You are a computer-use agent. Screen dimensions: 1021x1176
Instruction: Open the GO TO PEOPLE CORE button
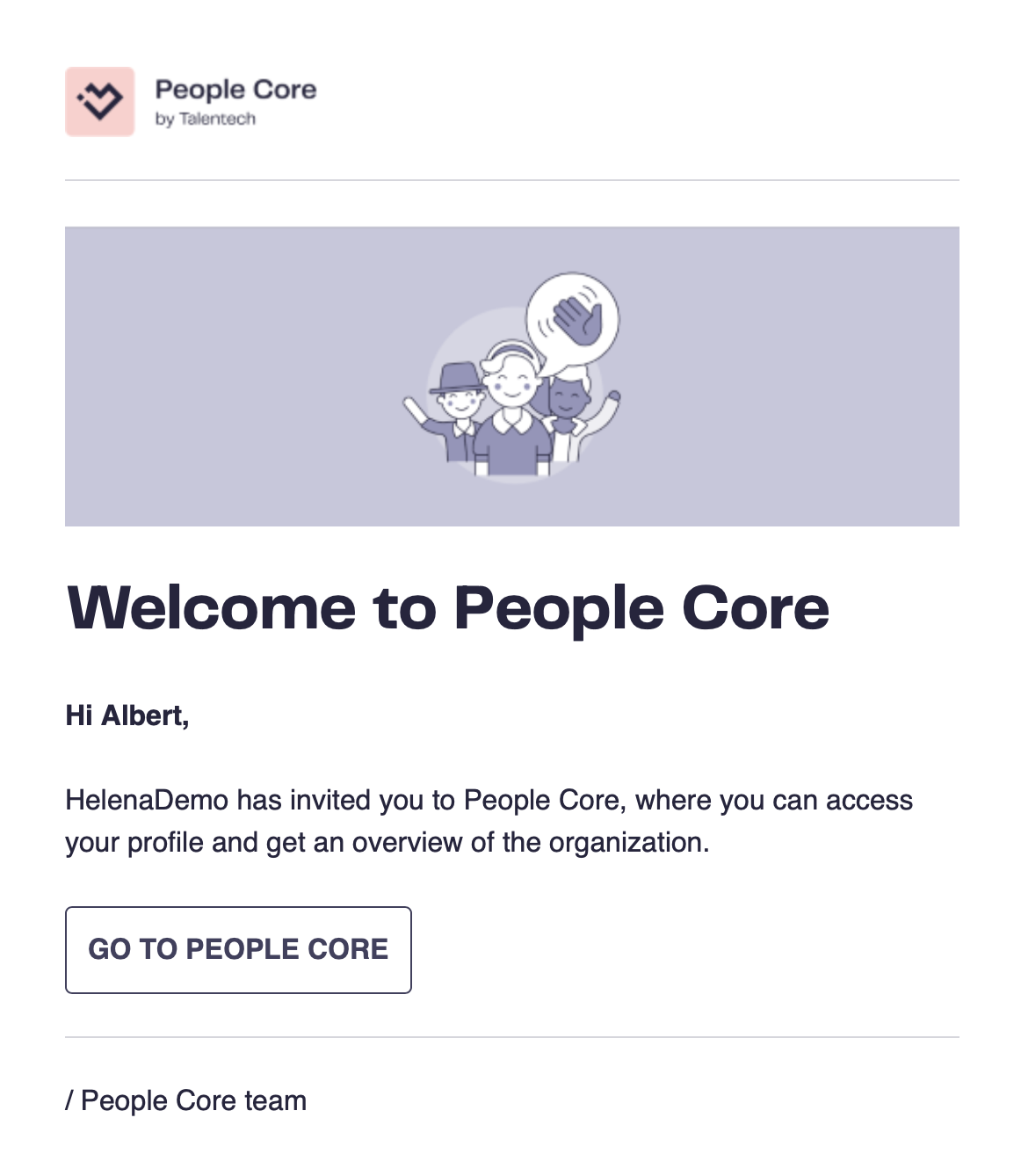238,950
